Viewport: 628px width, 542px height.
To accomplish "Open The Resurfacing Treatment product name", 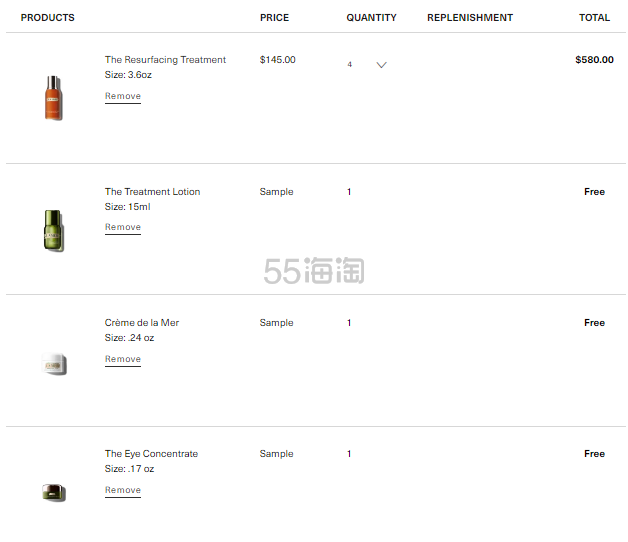I will click(x=165, y=60).
